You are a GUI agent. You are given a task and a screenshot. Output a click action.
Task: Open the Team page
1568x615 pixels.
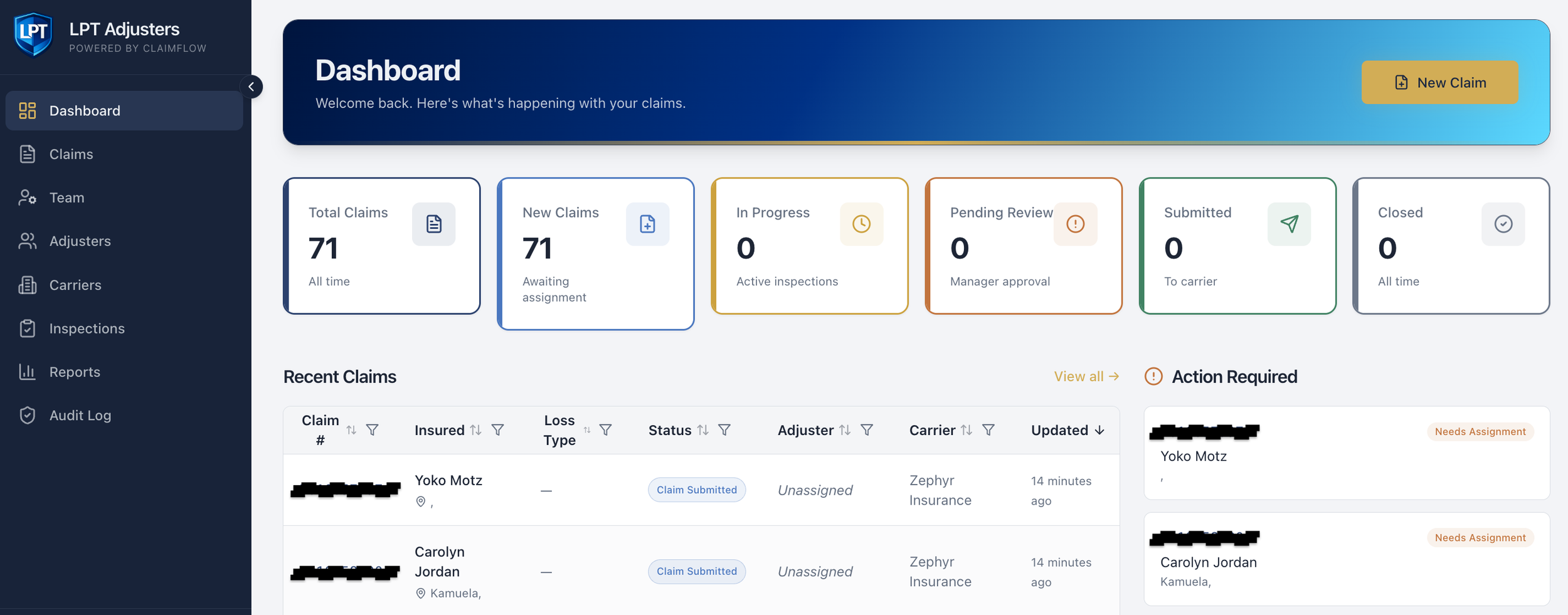(x=124, y=197)
